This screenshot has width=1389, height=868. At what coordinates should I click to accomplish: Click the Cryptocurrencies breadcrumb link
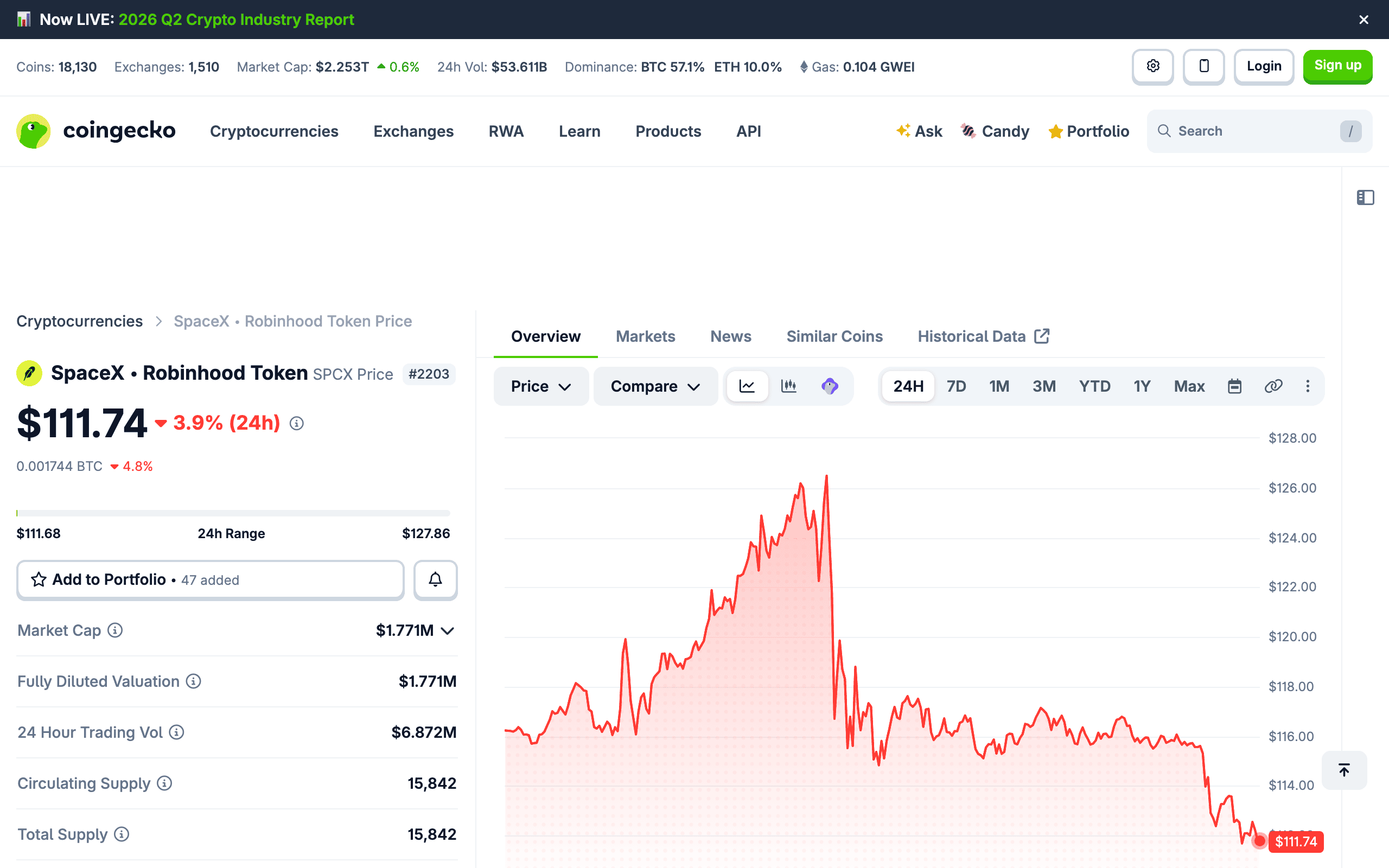(79, 321)
